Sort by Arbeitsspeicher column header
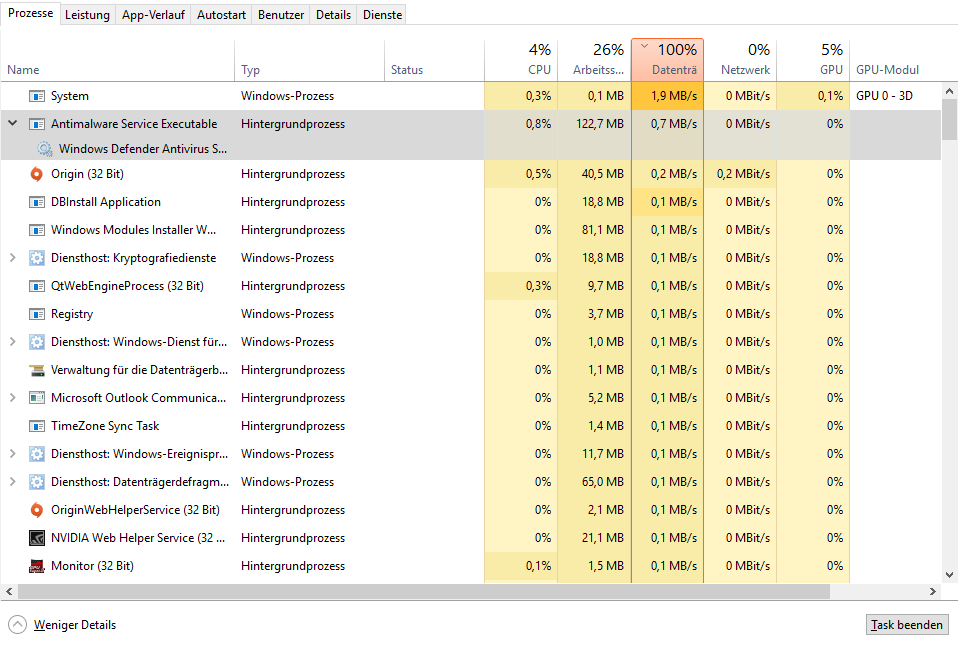The image size is (958, 649). [x=594, y=60]
